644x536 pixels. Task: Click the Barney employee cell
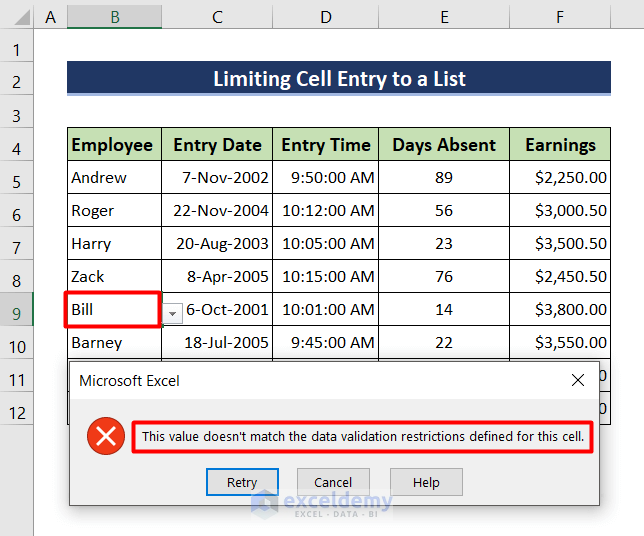(x=114, y=343)
